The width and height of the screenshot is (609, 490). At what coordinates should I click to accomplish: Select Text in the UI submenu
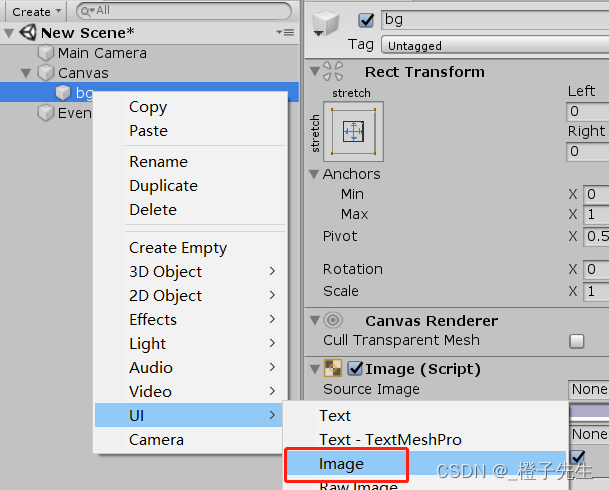(426, 416)
